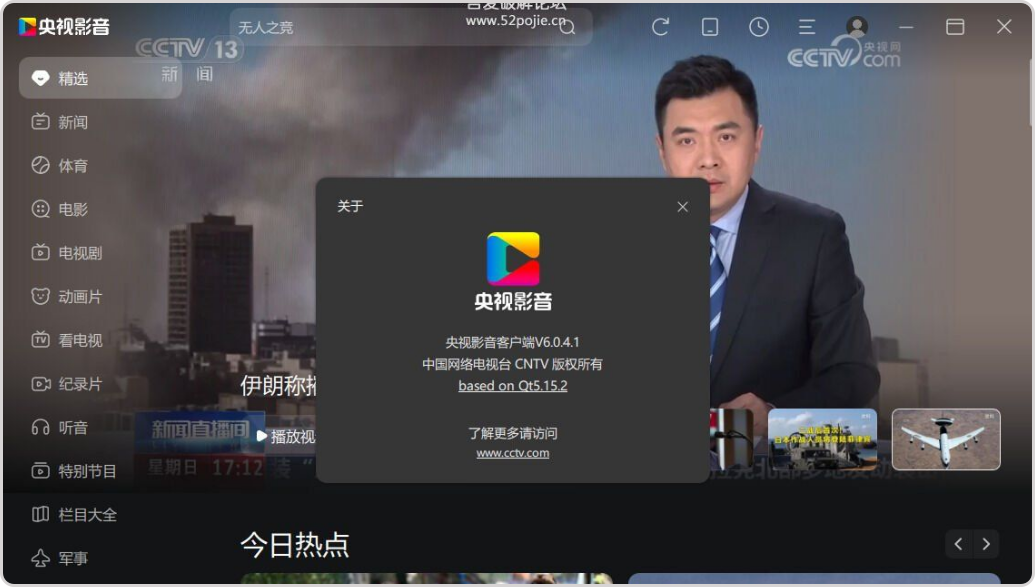Image resolution: width=1035 pixels, height=587 pixels.
Task: Click the refresh icon in top toolbar
Action: 660,27
